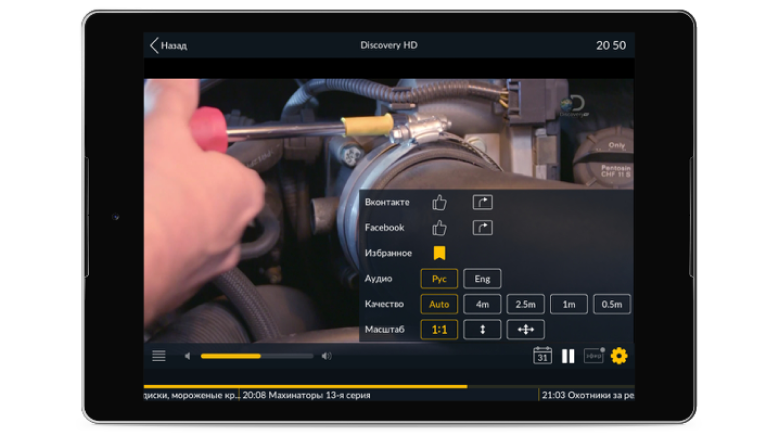Click the Facebook label
The width and height of the screenshot is (778, 438).
tap(385, 228)
